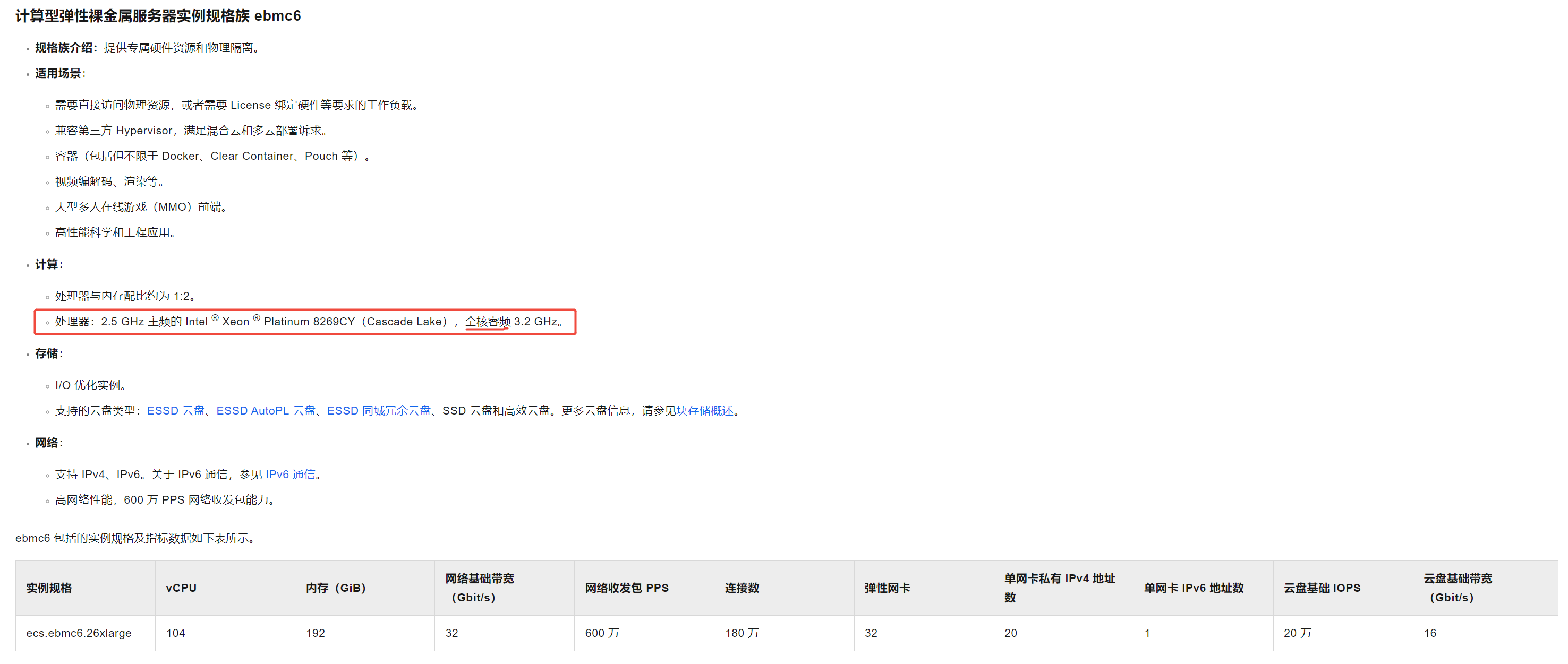Image resolution: width=1568 pixels, height=664 pixels.
Task: Click the 网络收发包 PPS column header
Action: point(626,588)
